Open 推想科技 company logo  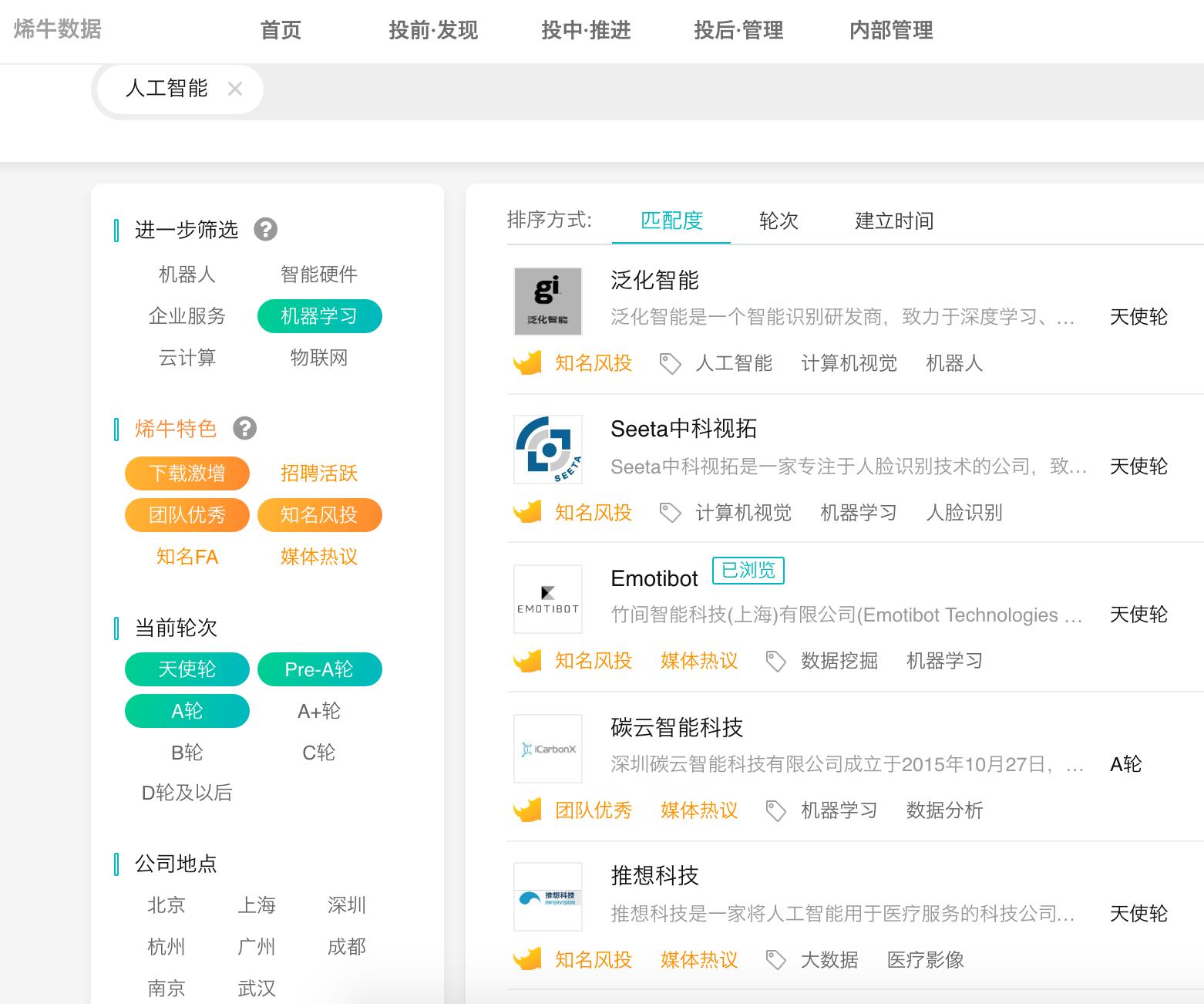[548, 897]
